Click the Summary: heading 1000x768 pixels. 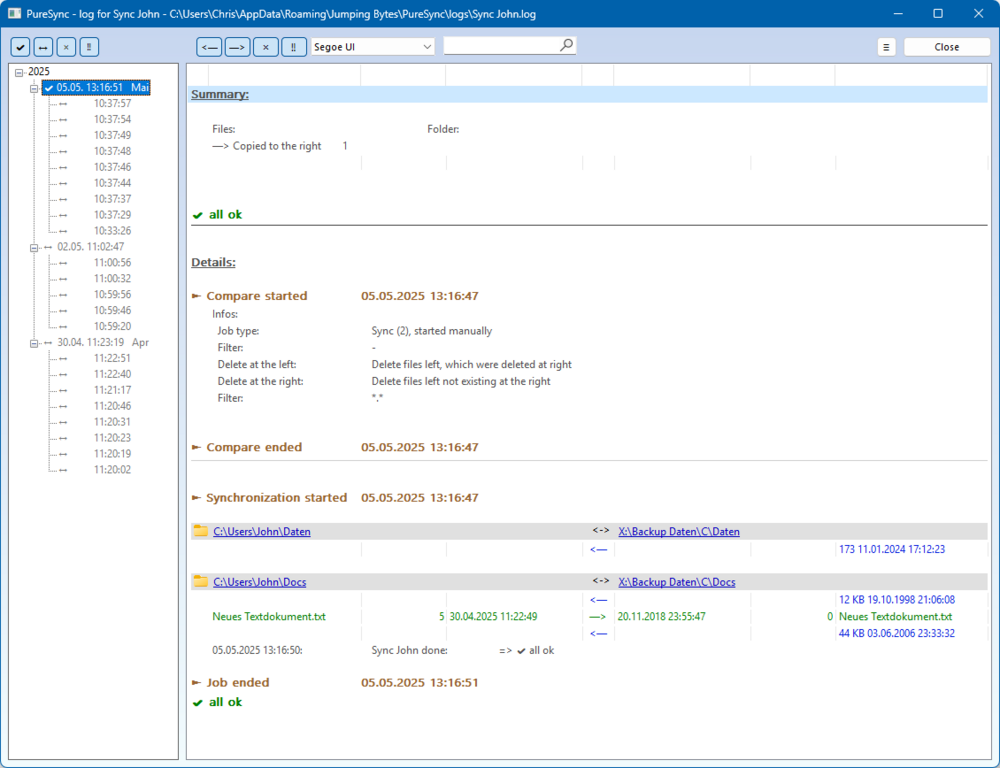(220, 94)
